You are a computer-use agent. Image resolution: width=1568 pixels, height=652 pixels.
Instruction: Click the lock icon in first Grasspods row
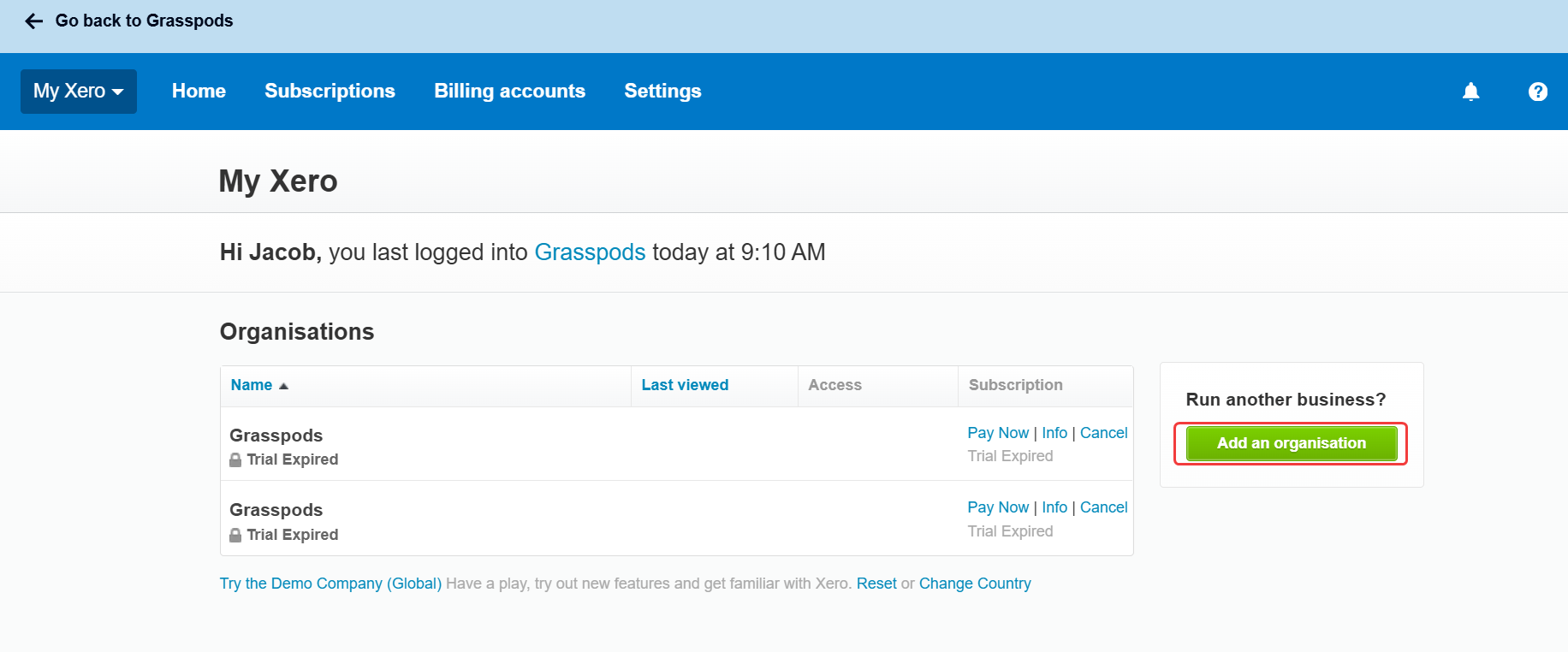pyautogui.click(x=235, y=460)
